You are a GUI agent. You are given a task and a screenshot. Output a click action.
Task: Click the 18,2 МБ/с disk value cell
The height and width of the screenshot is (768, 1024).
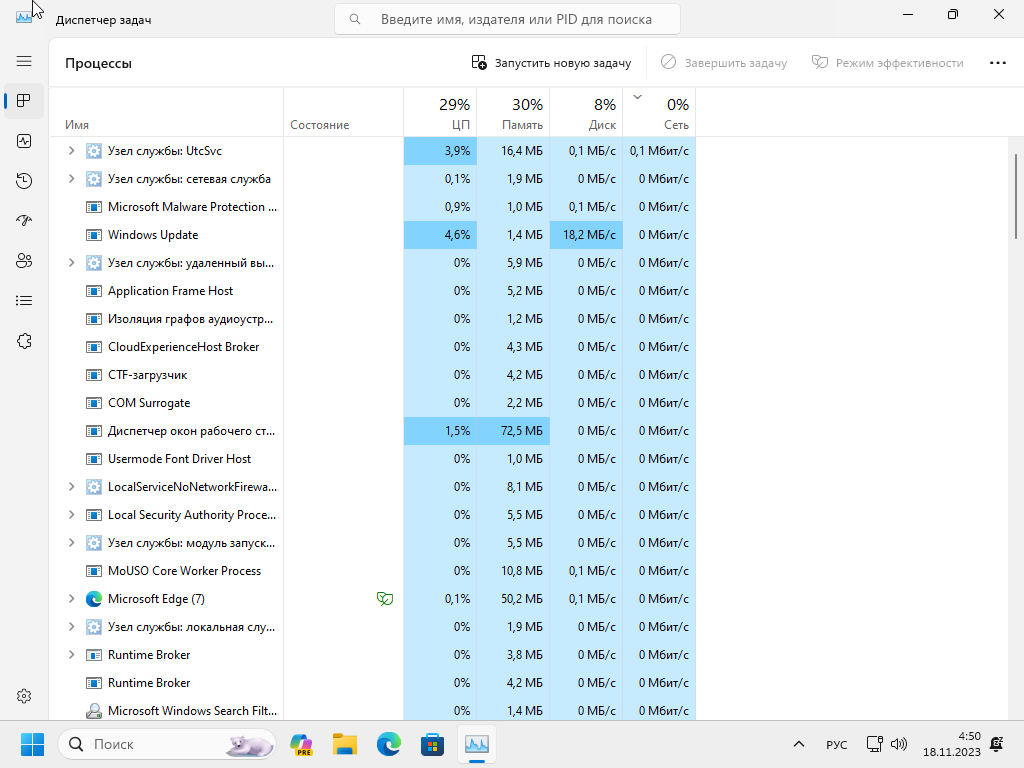click(x=586, y=235)
